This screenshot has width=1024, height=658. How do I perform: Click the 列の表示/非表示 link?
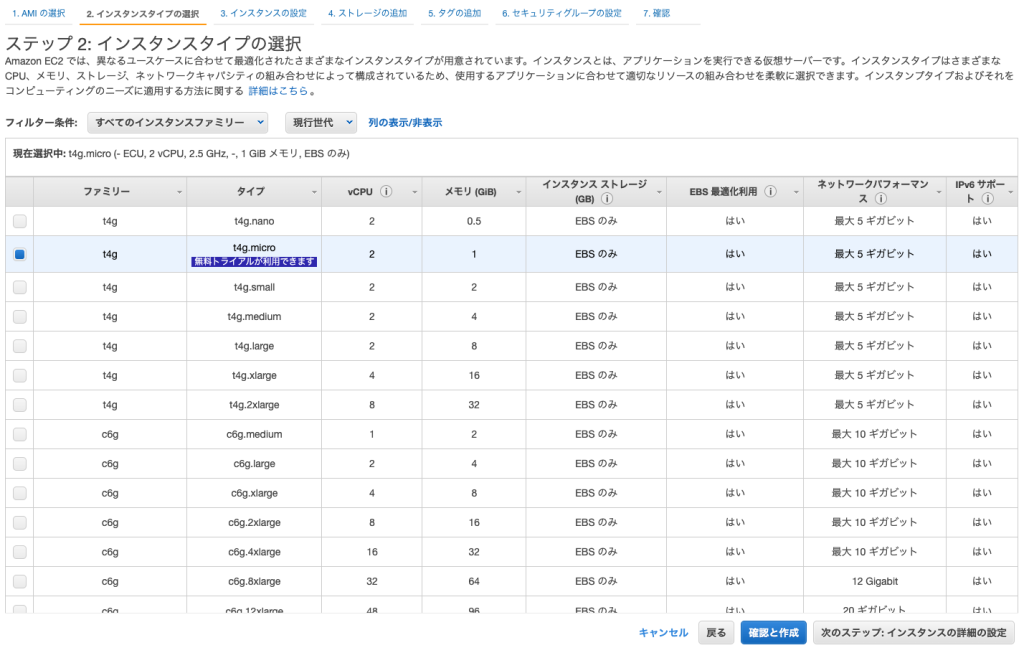point(405,122)
